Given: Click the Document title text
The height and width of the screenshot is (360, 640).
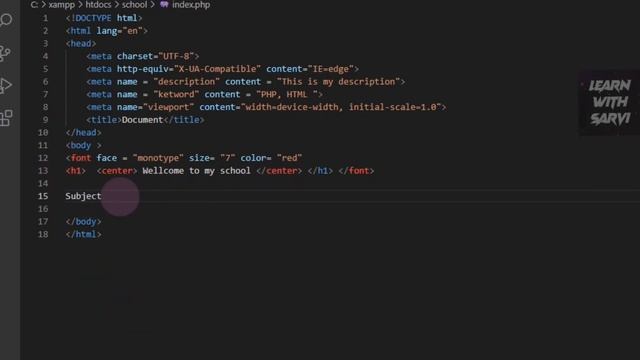Looking at the screenshot, I should [x=142, y=120].
